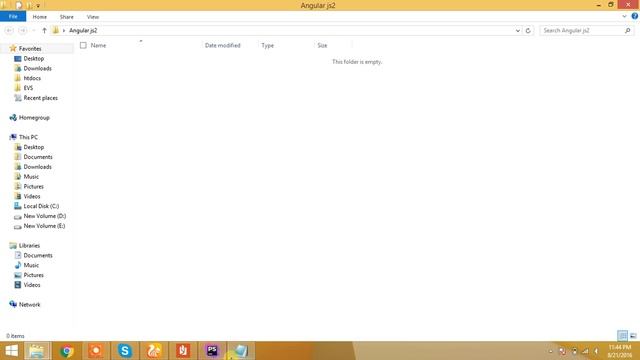Screen dimensions: 640x360
Task: Select Libraries in the navigation pane
Action: 29,246
